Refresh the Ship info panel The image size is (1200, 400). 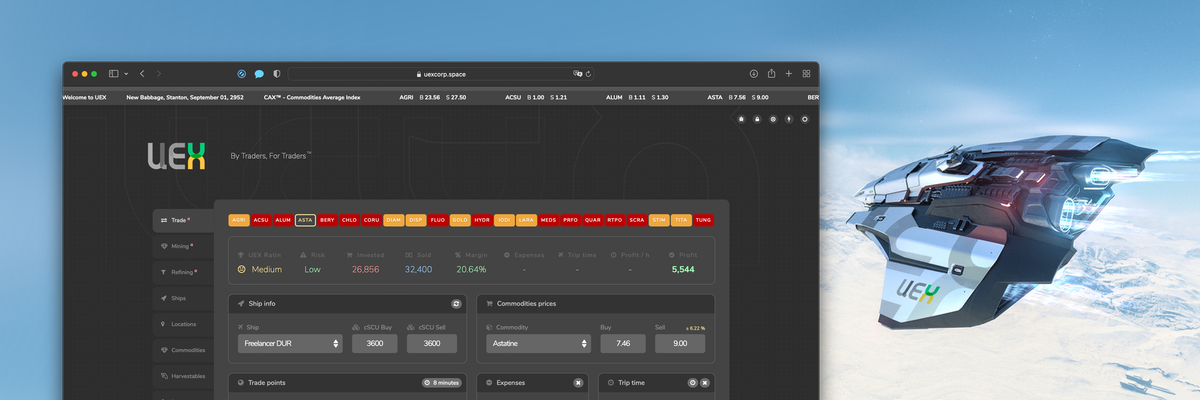(x=457, y=304)
